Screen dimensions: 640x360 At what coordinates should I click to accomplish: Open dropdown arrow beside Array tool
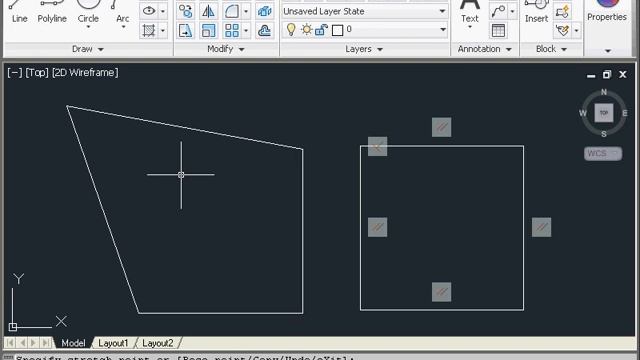(246, 31)
